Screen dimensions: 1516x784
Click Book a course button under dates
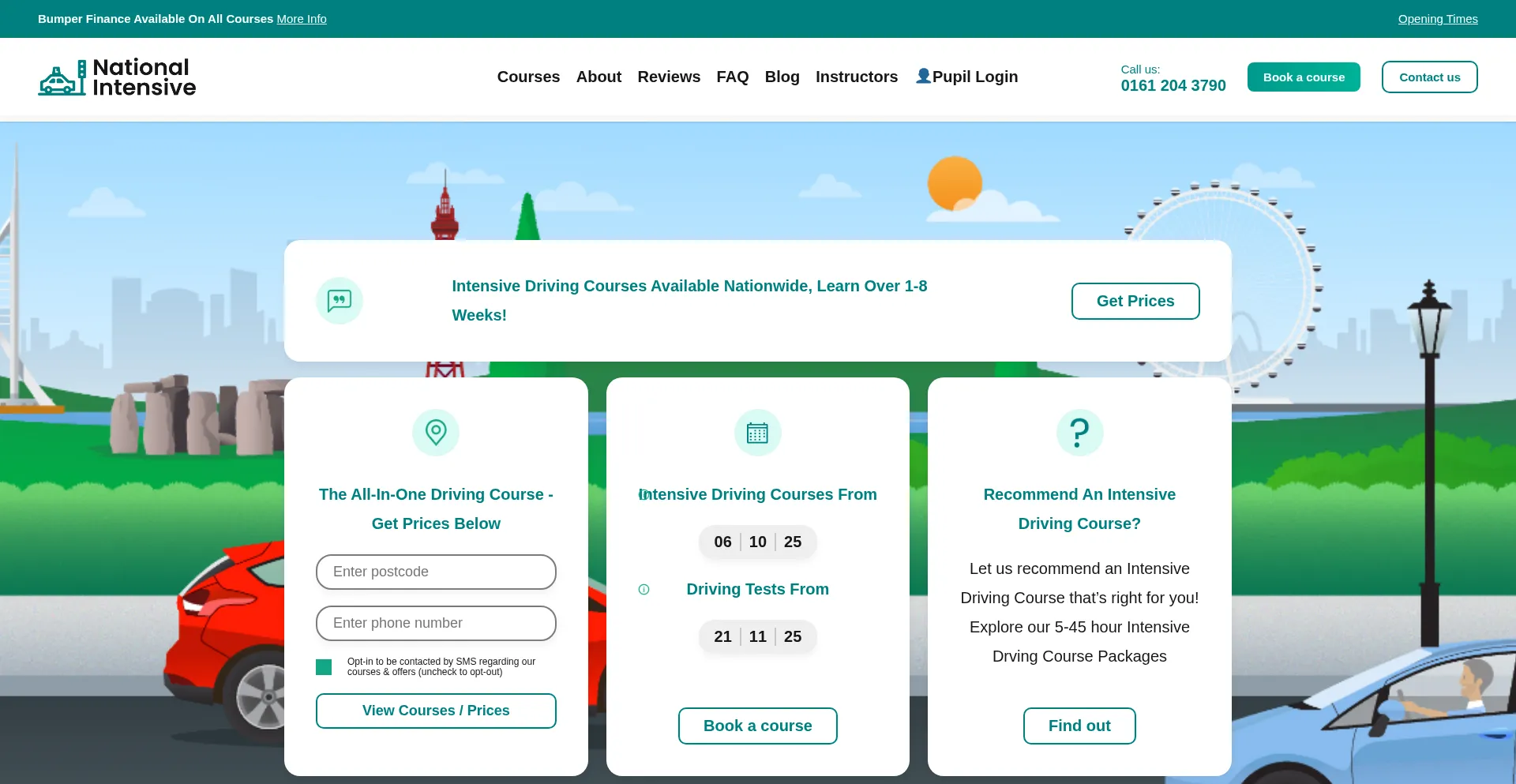[758, 726]
